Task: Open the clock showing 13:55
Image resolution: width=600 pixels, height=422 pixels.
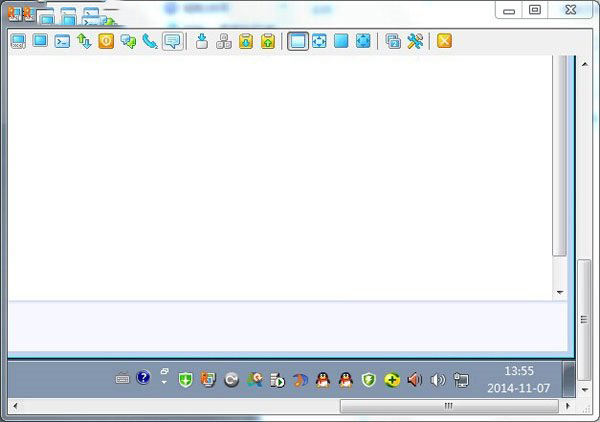Action: click(519, 371)
